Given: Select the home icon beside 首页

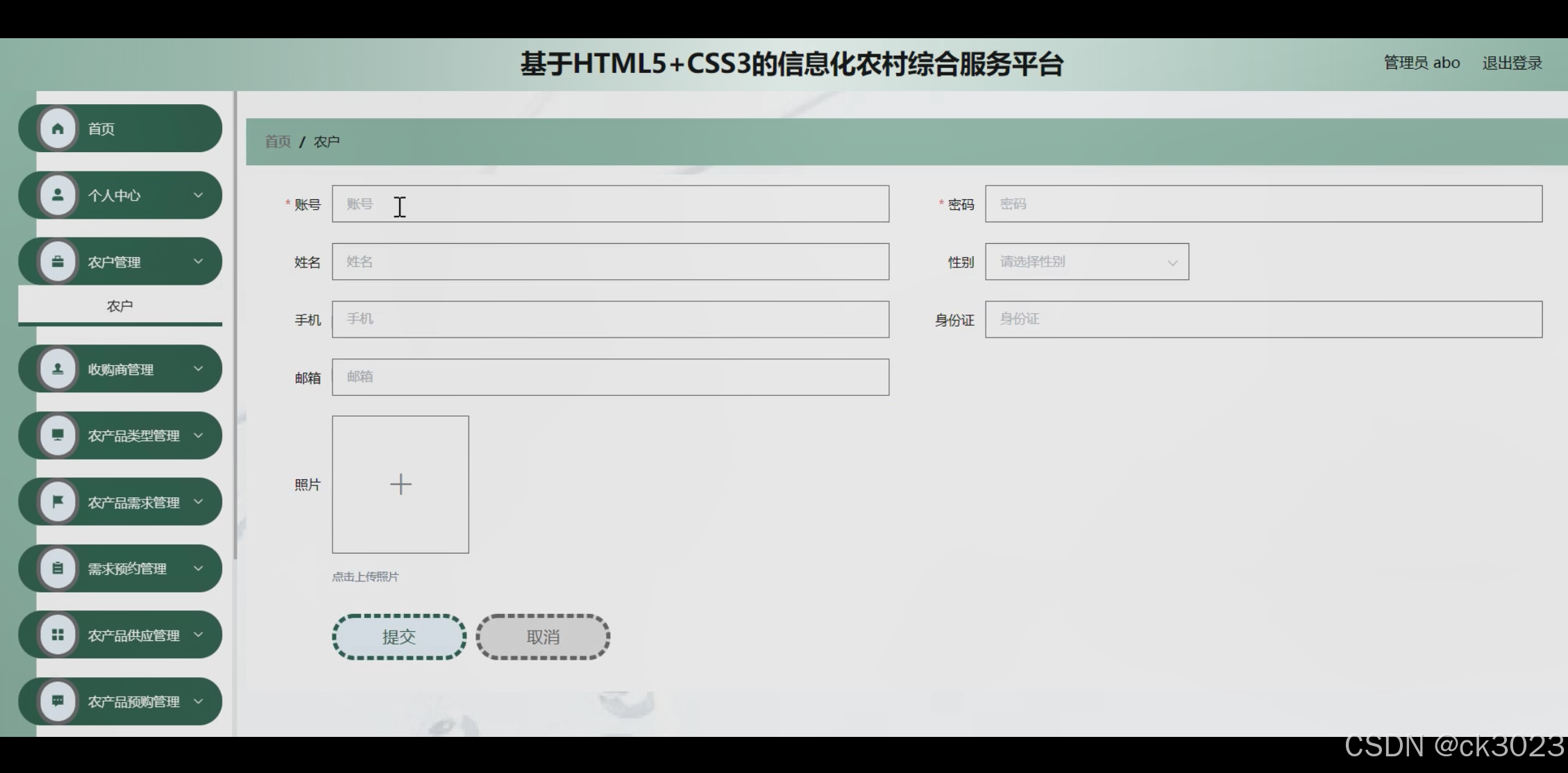Looking at the screenshot, I should [x=58, y=128].
